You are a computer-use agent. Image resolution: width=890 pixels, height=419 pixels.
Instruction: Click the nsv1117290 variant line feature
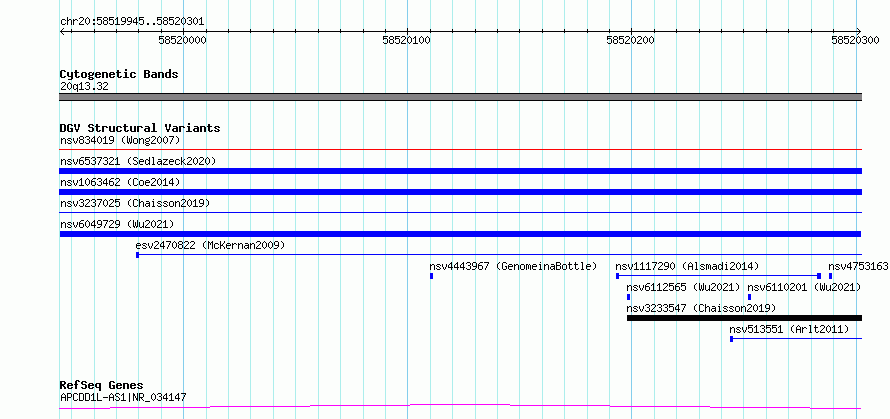[719, 276]
